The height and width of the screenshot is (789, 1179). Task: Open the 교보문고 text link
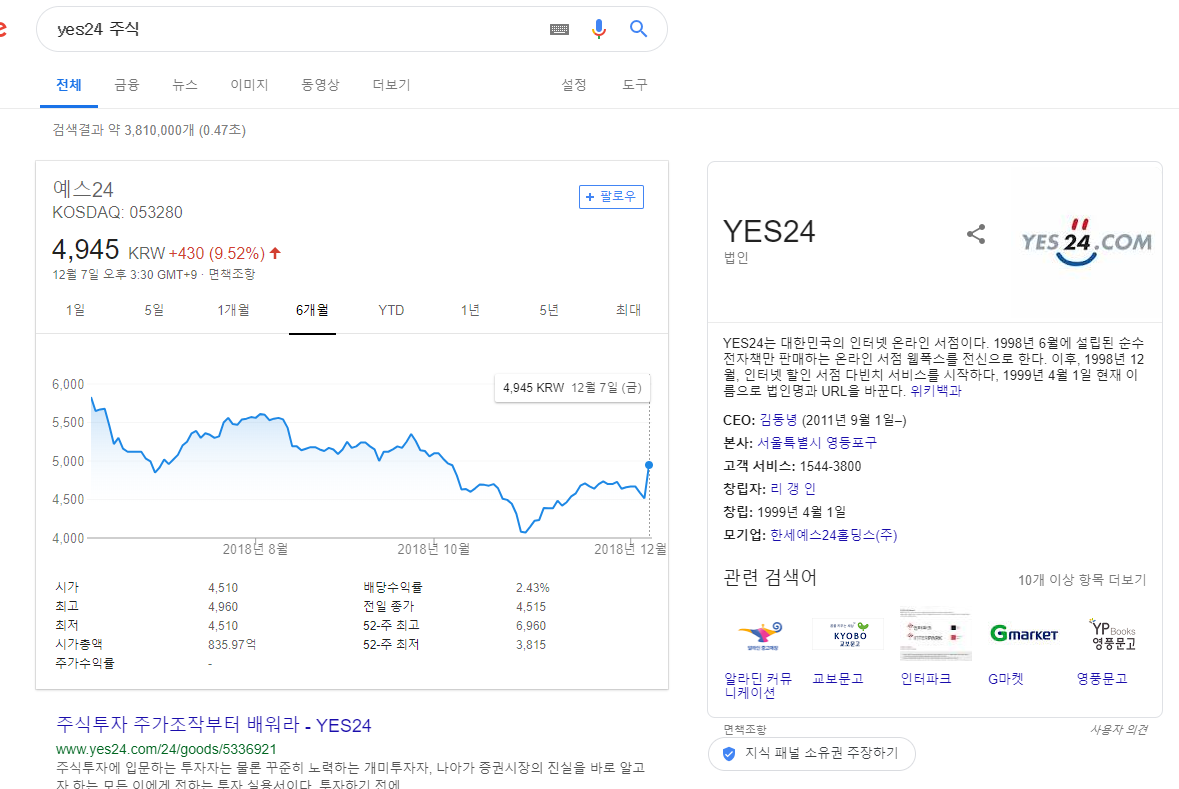coord(838,678)
